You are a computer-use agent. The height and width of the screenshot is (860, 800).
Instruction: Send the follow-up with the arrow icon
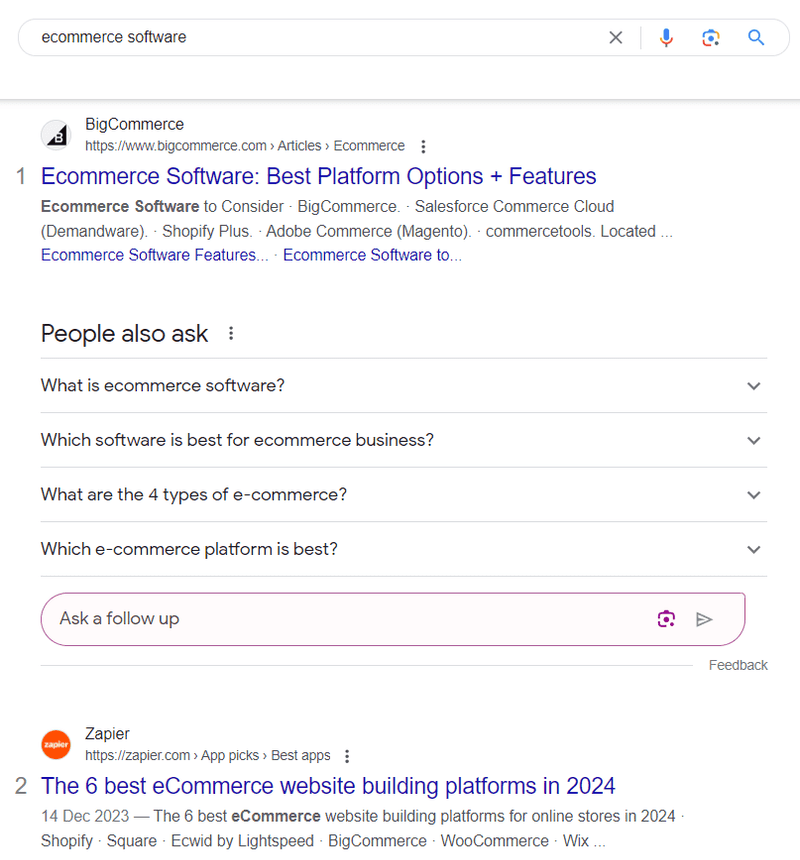(x=704, y=619)
